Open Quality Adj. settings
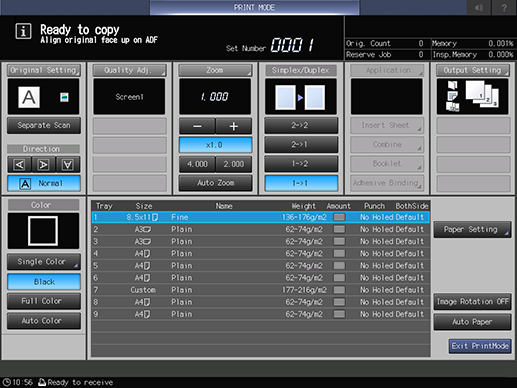The width and height of the screenshot is (517, 388). point(129,70)
